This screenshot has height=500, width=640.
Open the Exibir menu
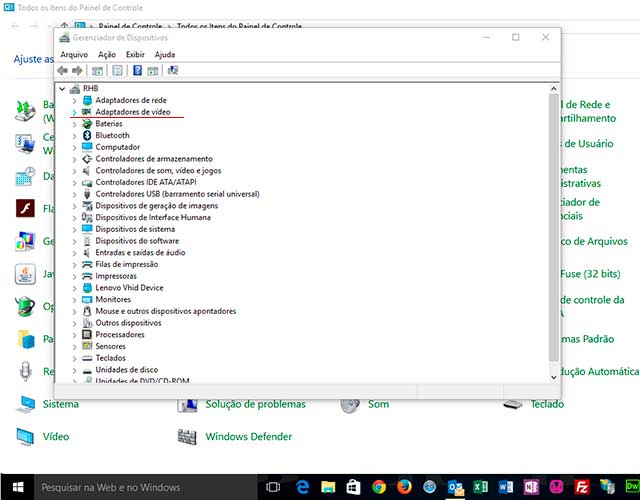(x=135, y=54)
